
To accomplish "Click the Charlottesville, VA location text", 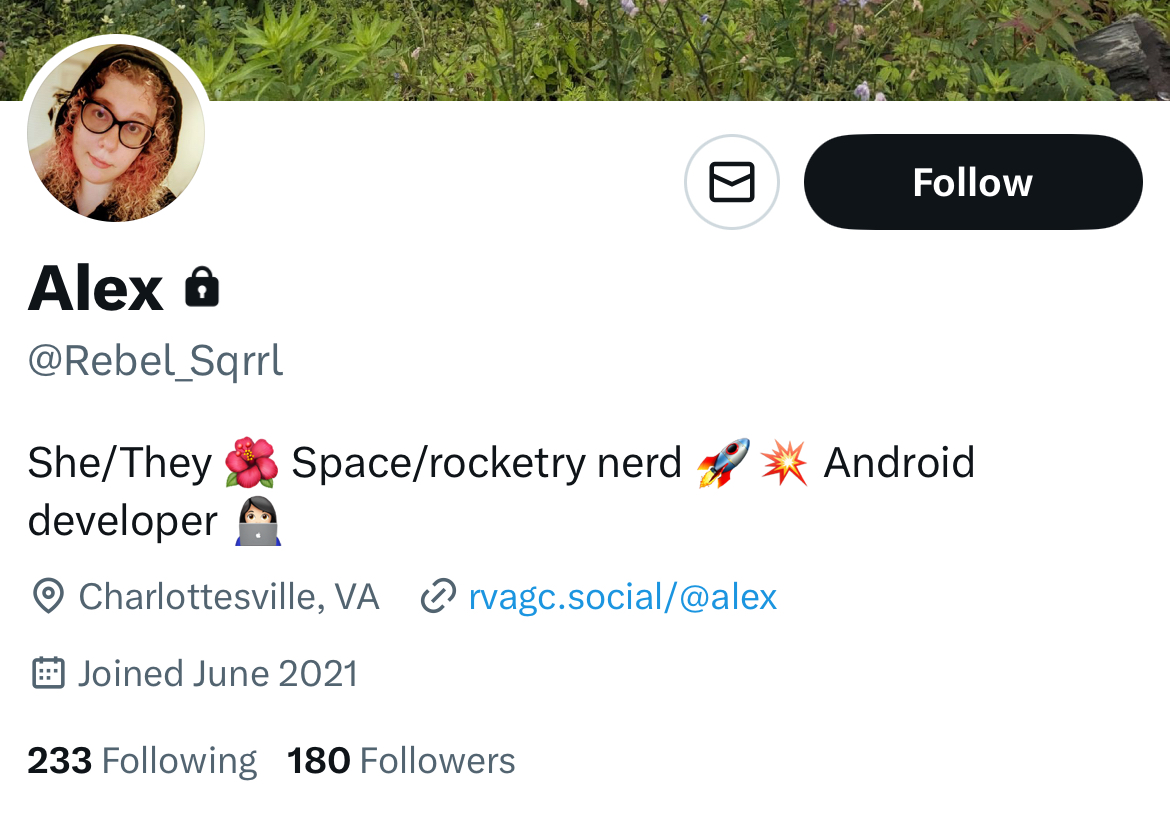I will pos(229,597).
